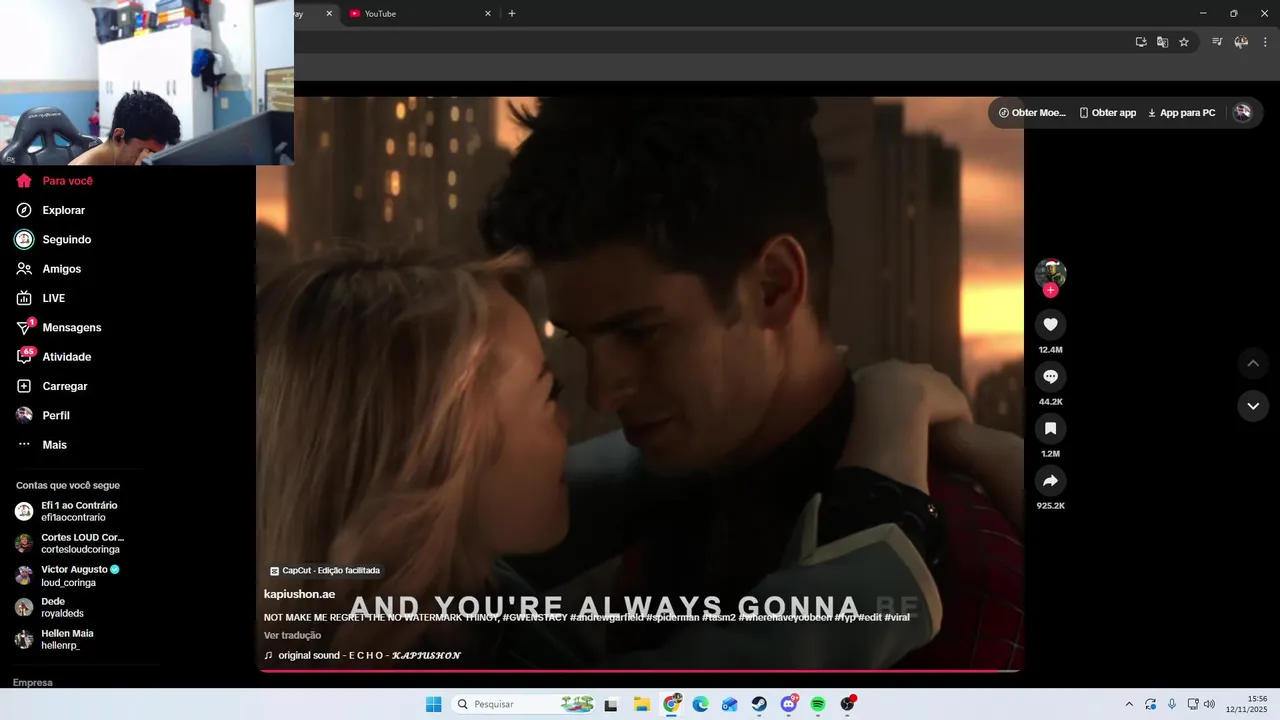This screenshot has width=1280, height=720.
Task: Show hidden system tray icons
Action: pos(1129,704)
